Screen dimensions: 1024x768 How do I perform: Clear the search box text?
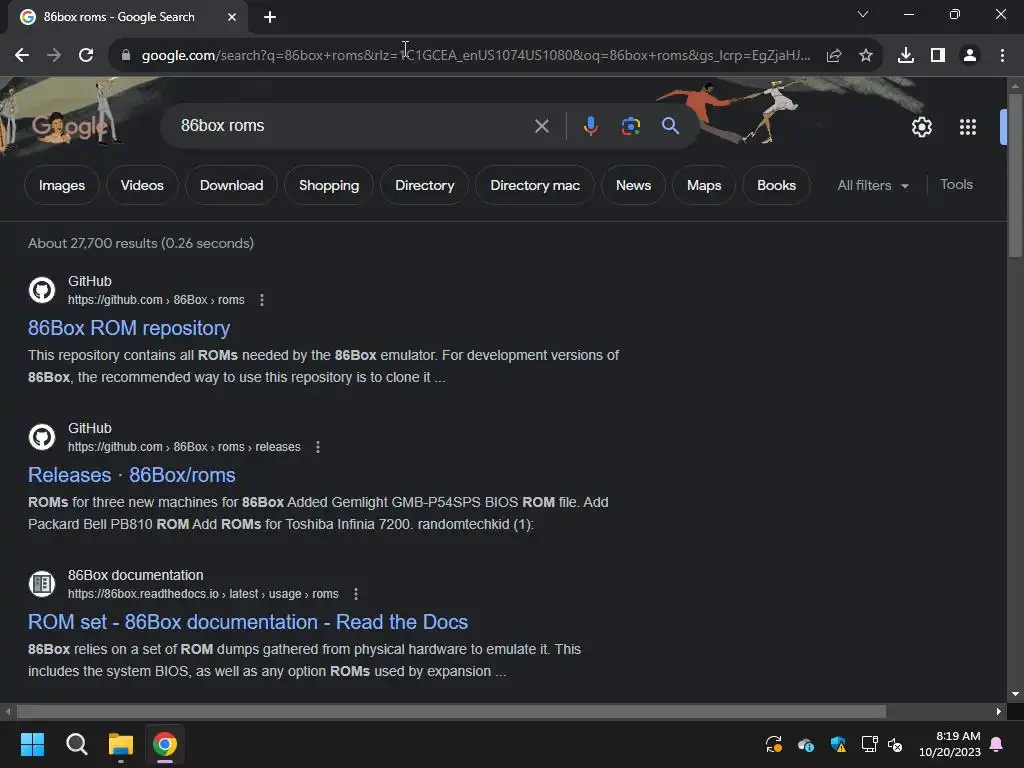point(541,126)
